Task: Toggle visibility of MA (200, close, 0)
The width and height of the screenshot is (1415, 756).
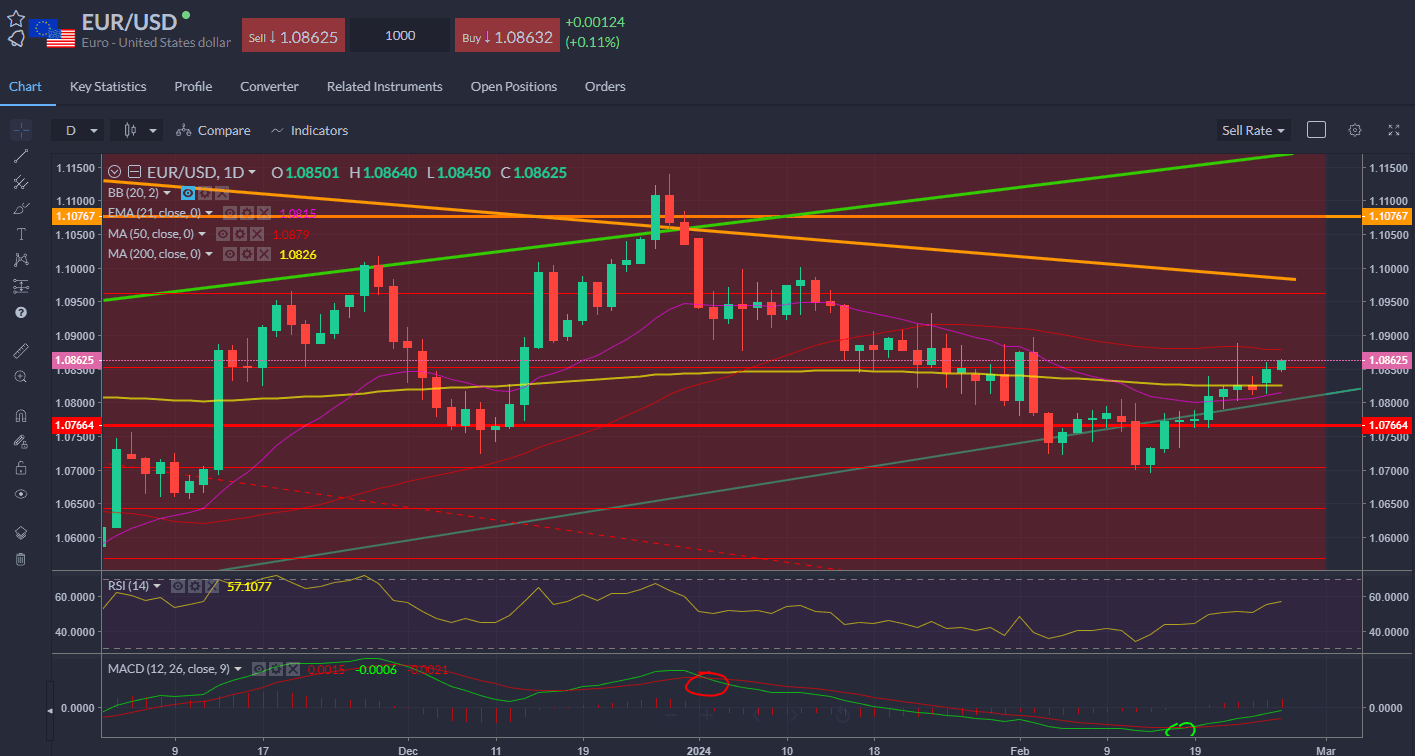Action: (x=230, y=254)
